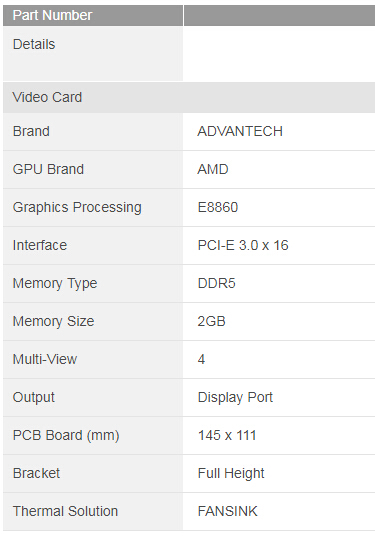
Task: Select the 2GB memory size value
Action: (211, 321)
